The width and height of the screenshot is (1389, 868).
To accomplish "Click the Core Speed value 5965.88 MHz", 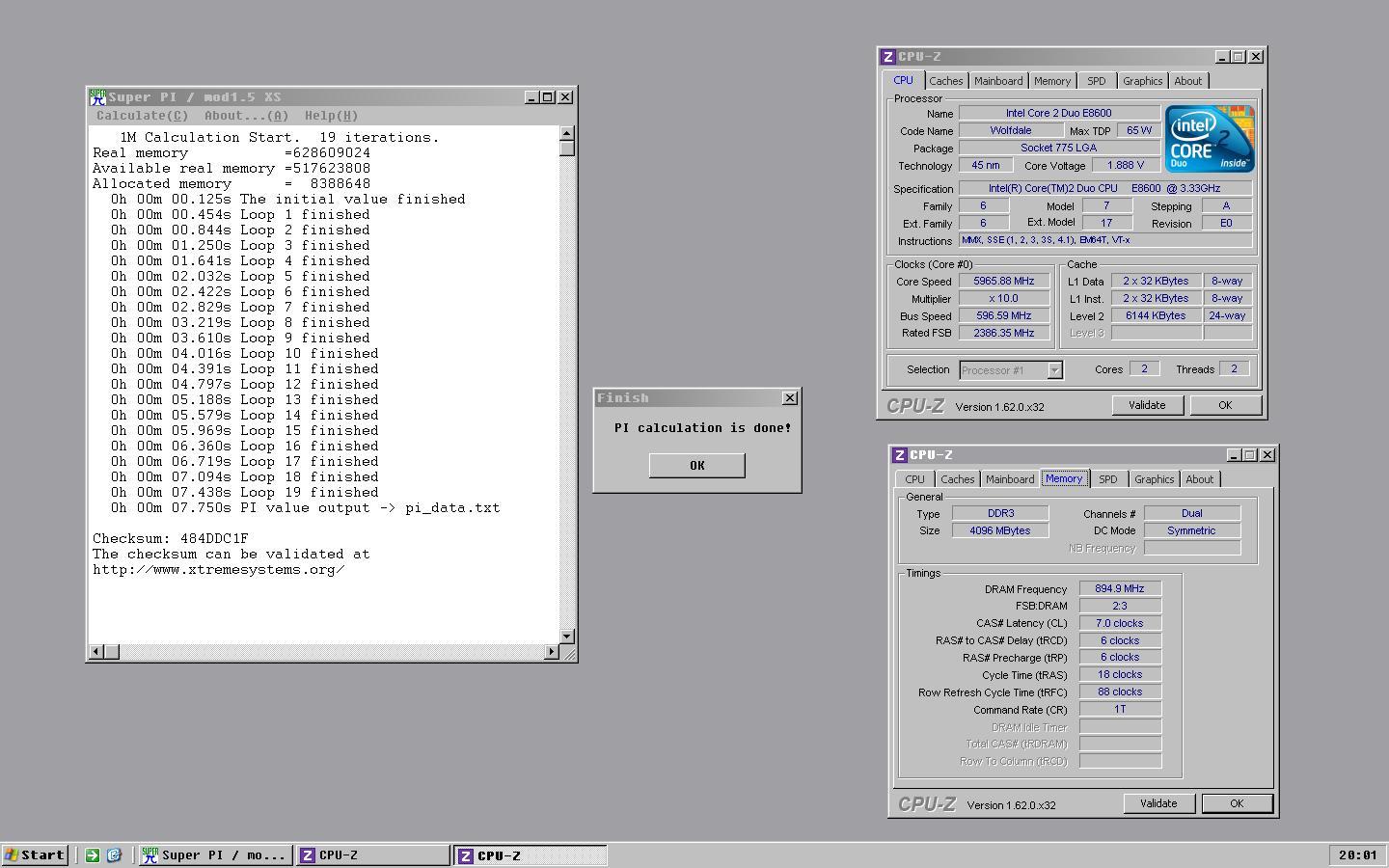I will (1003, 282).
